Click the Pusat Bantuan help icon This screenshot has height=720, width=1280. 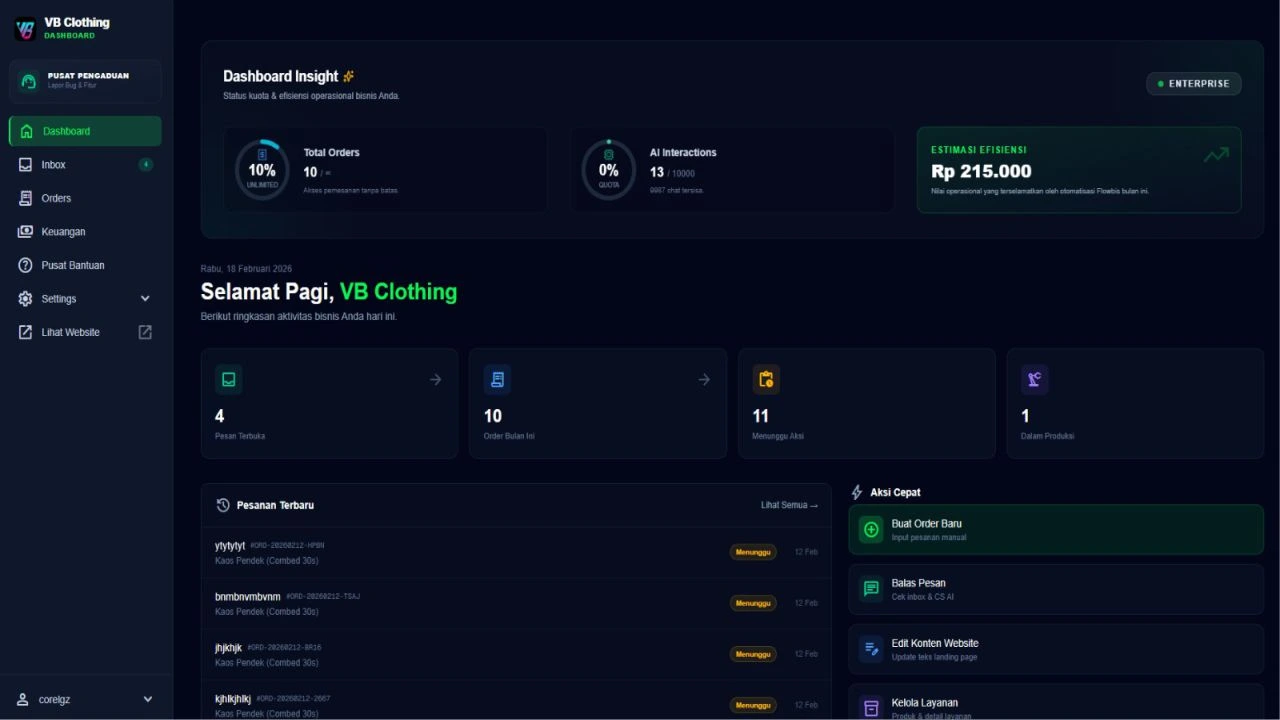[25, 264]
